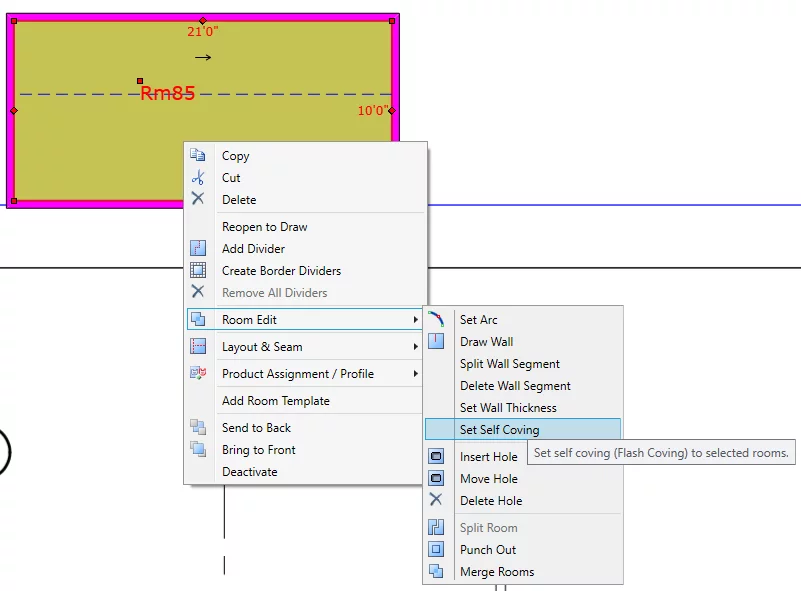The width and height of the screenshot is (801, 591).
Task: Choose Deactivate from context menu
Action: (250, 472)
